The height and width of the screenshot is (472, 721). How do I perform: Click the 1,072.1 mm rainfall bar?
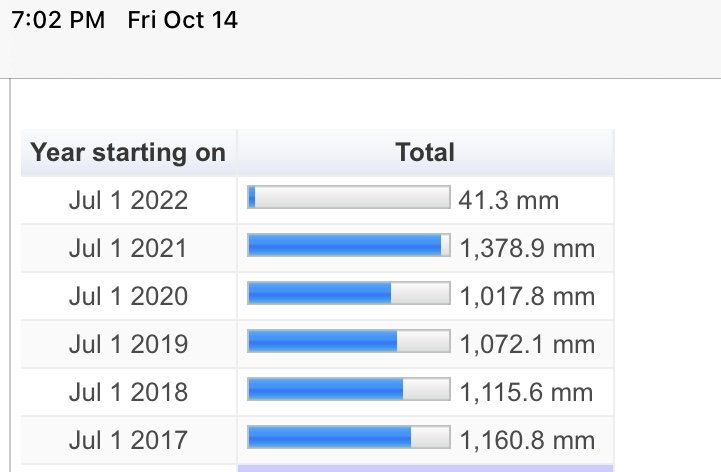[349, 341]
